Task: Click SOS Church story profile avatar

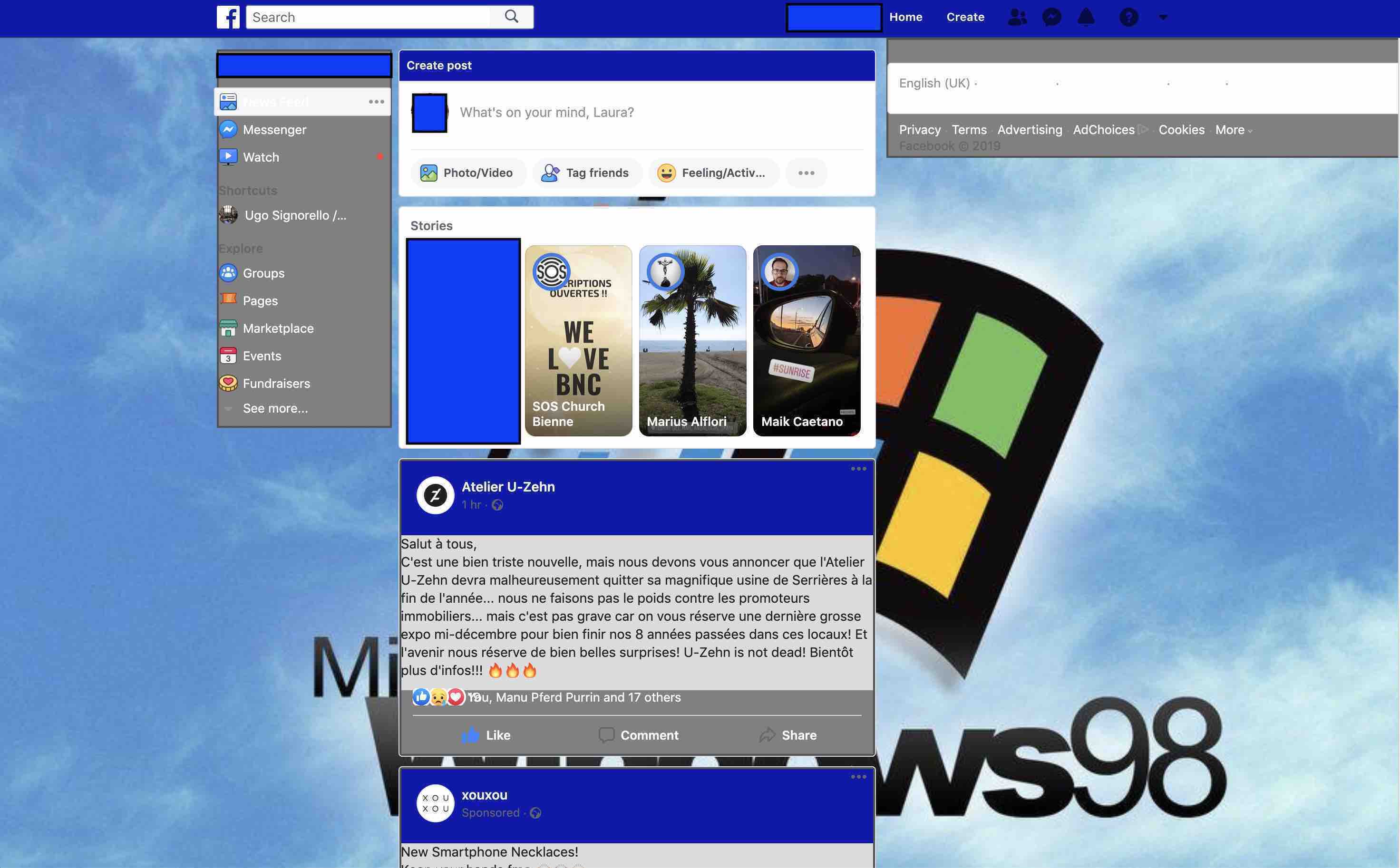Action: tap(551, 271)
